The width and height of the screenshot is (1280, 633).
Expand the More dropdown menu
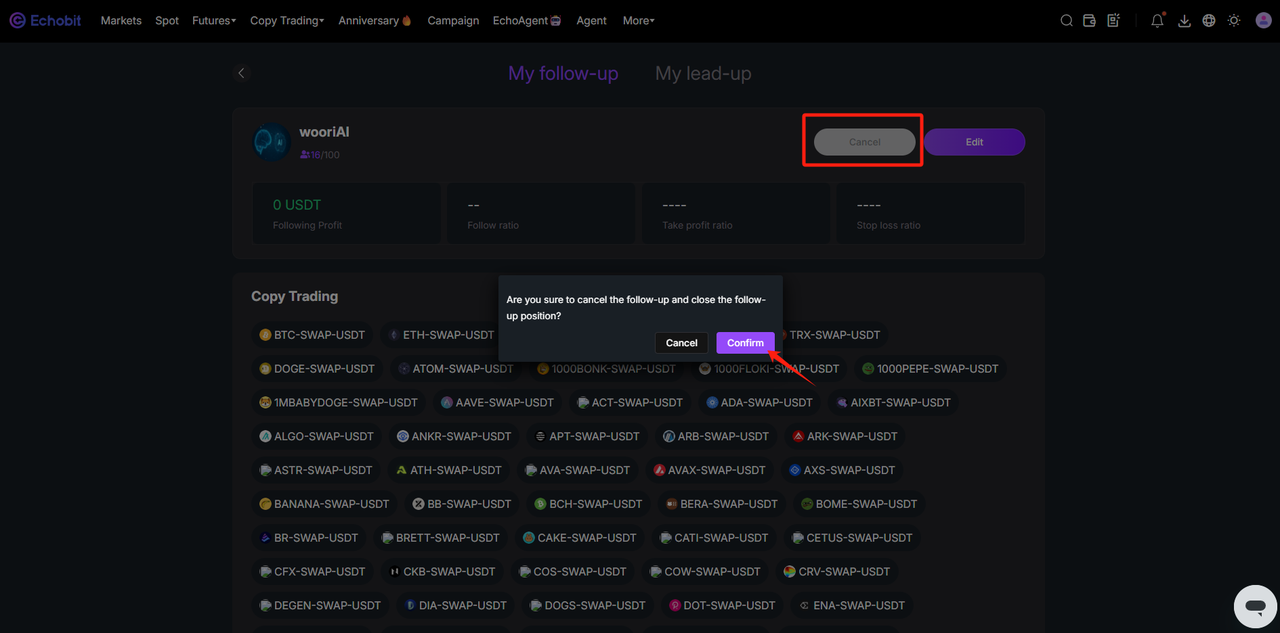pyautogui.click(x=638, y=20)
